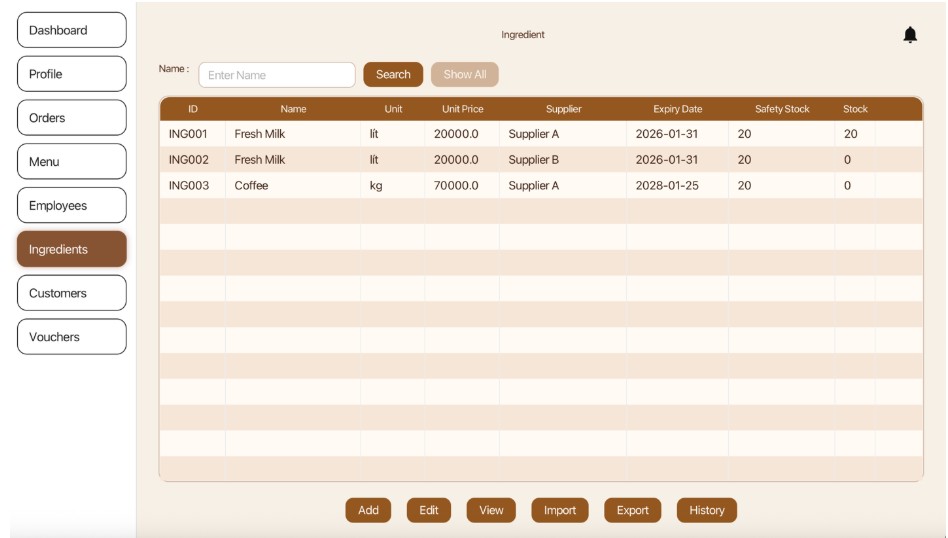Open the ingredient History

pos(706,510)
